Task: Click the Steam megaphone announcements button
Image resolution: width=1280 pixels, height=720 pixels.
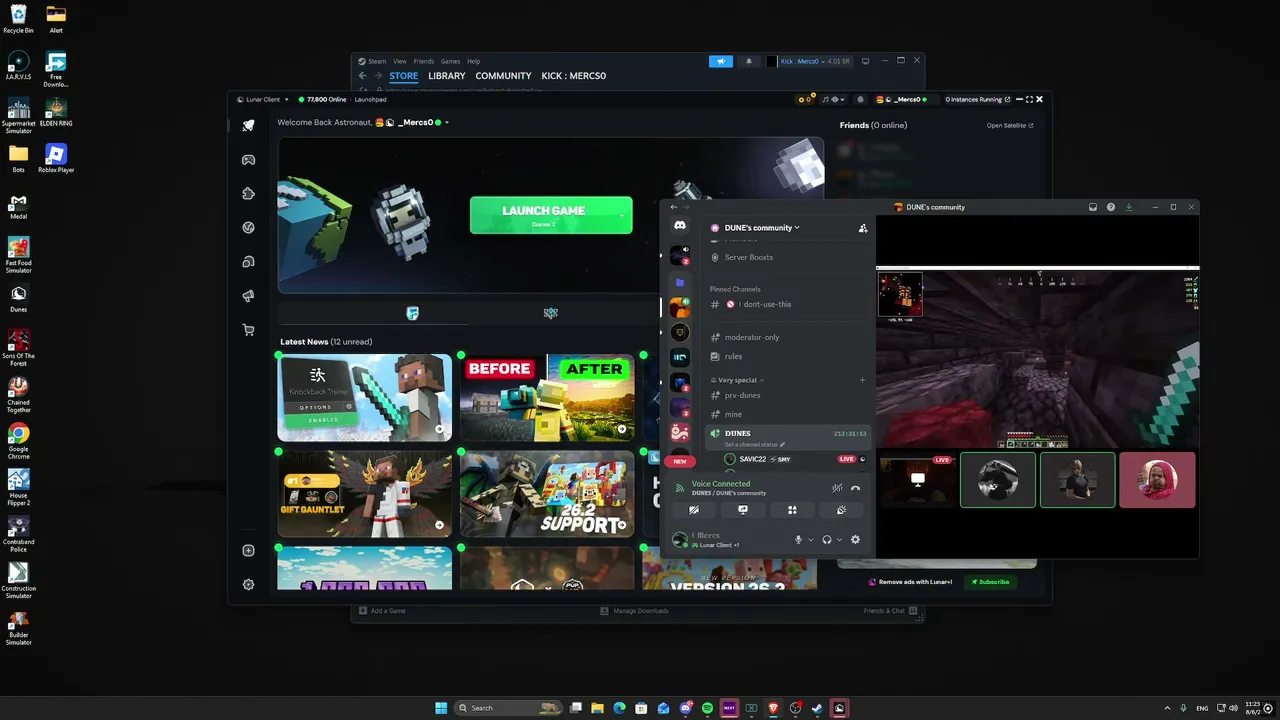Action: pos(721,61)
